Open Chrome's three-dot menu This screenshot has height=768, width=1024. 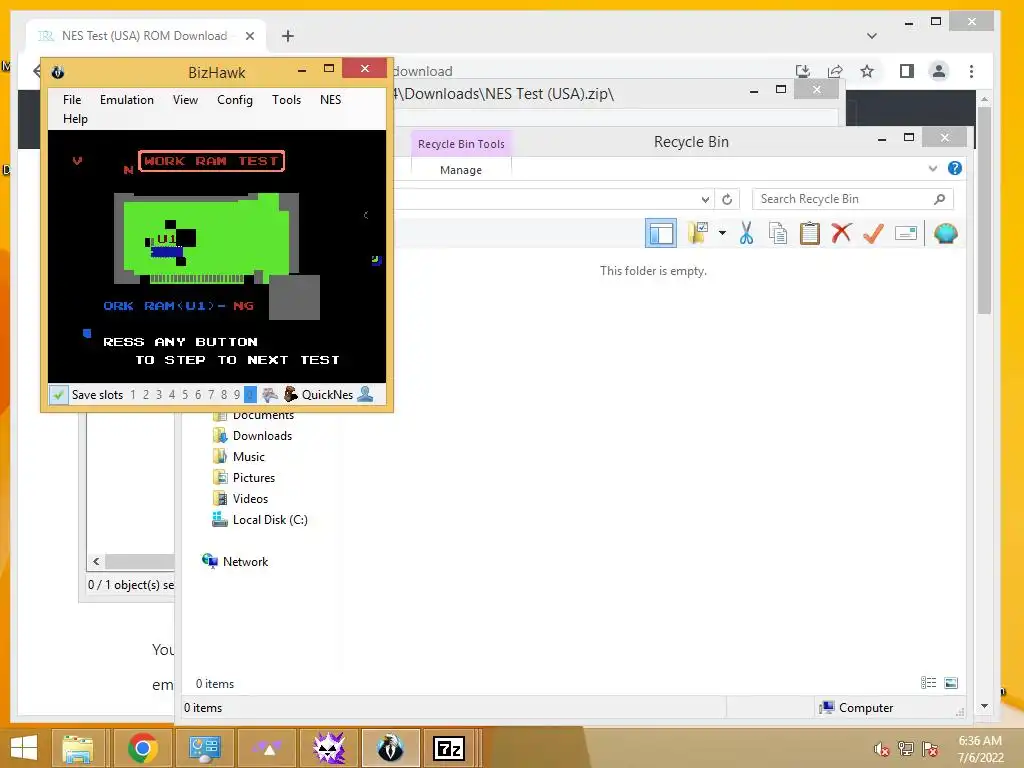click(x=971, y=71)
